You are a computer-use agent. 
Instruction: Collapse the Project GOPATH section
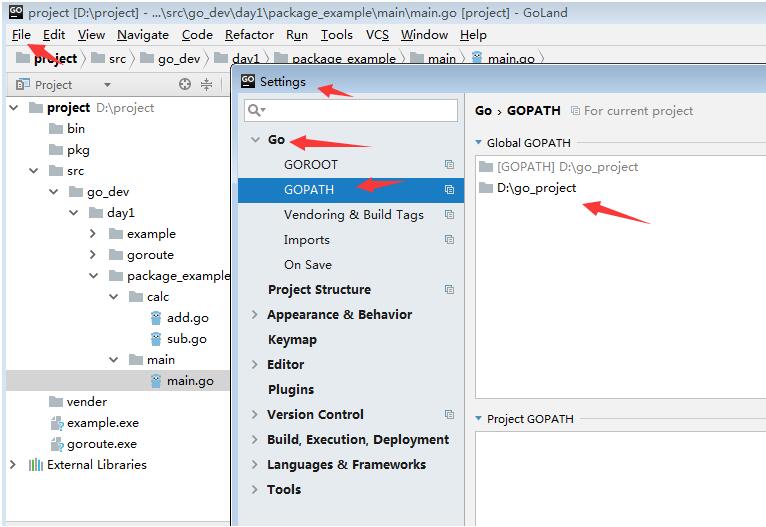pyautogui.click(x=479, y=418)
